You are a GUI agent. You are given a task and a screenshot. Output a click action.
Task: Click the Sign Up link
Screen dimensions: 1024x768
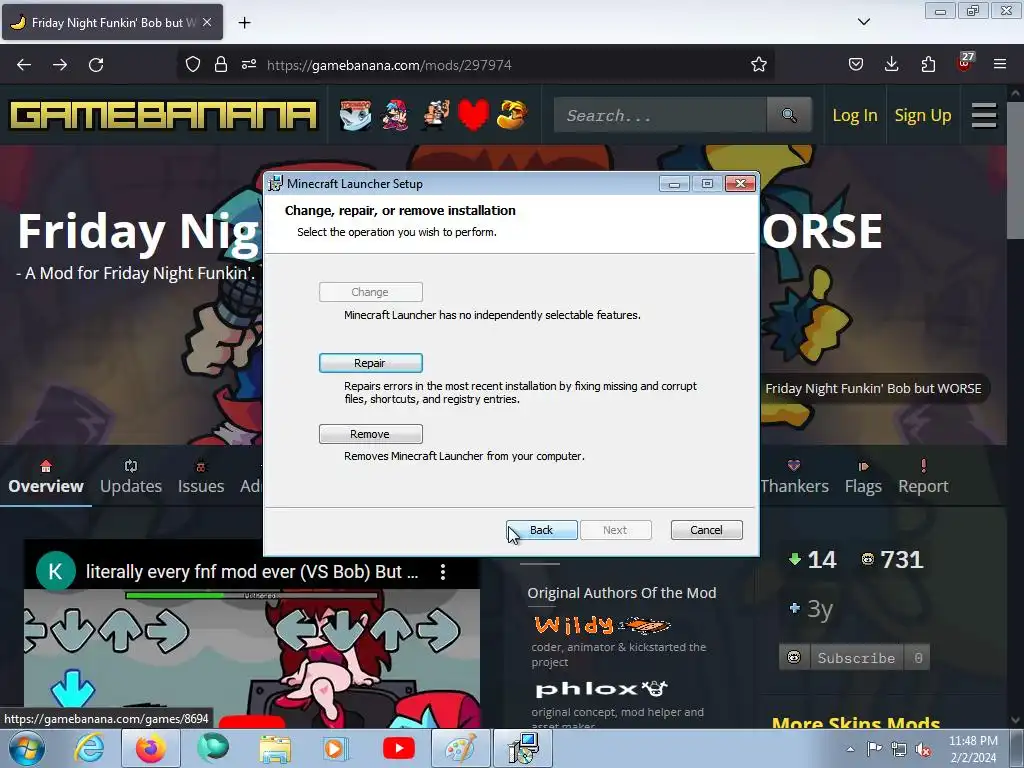click(x=922, y=116)
